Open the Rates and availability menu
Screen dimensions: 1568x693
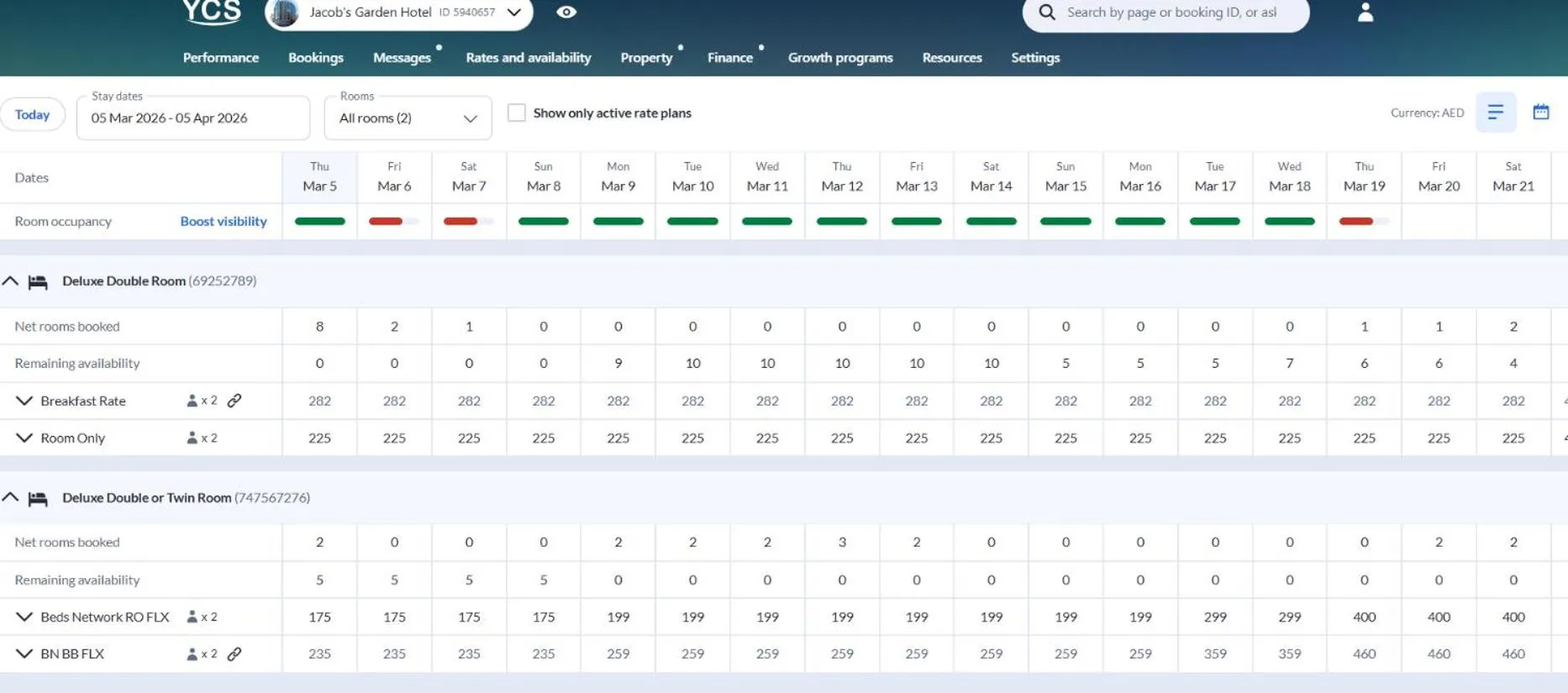pos(529,57)
